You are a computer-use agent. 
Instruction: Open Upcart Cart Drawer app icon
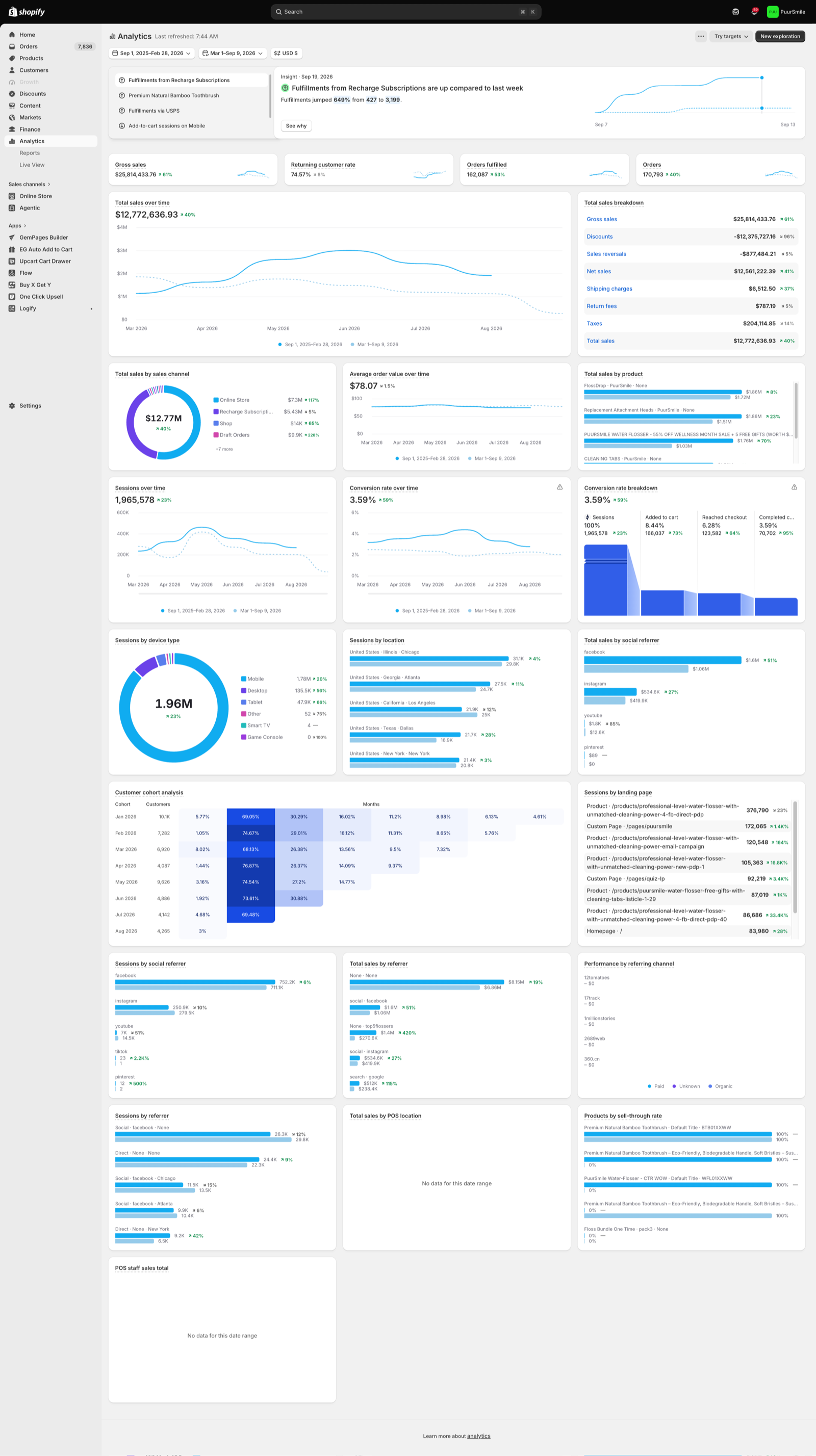[12, 261]
